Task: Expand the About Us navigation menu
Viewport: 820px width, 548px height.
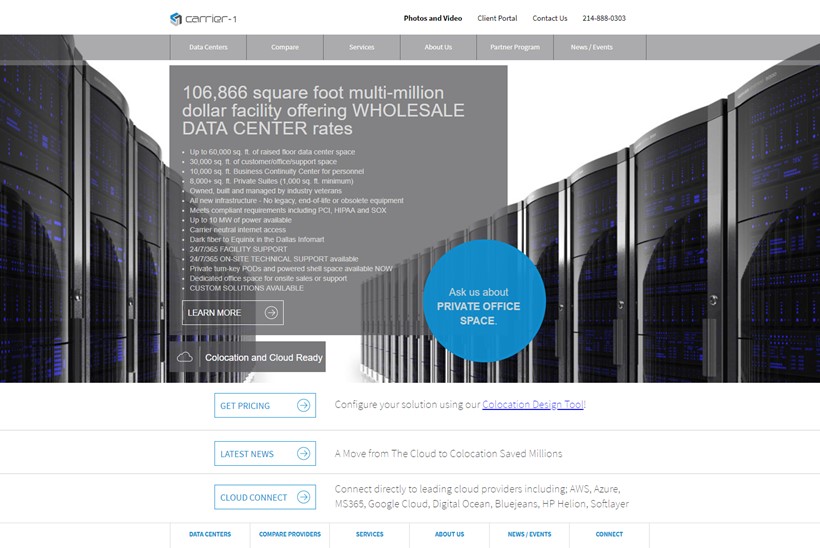Action: [x=438, y=47]
